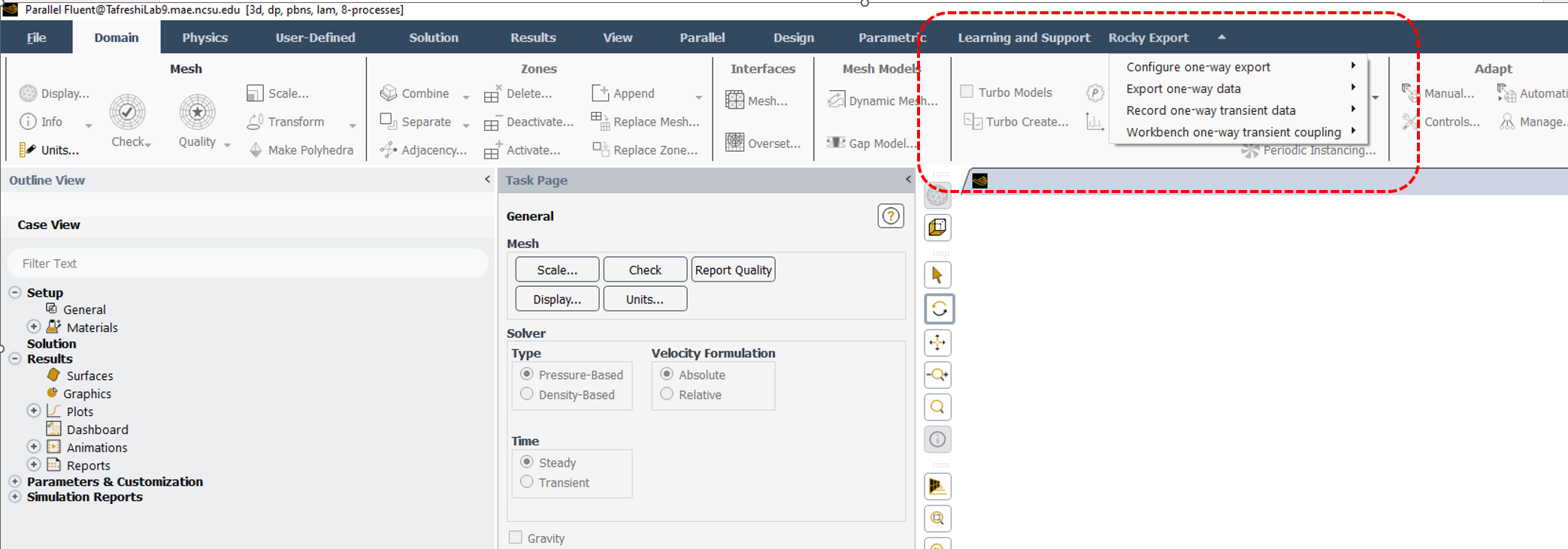Open the ribbon Units icon in Mesh group
The height and width of the screenshot is (549, 1568).
(x=27, y=149)
